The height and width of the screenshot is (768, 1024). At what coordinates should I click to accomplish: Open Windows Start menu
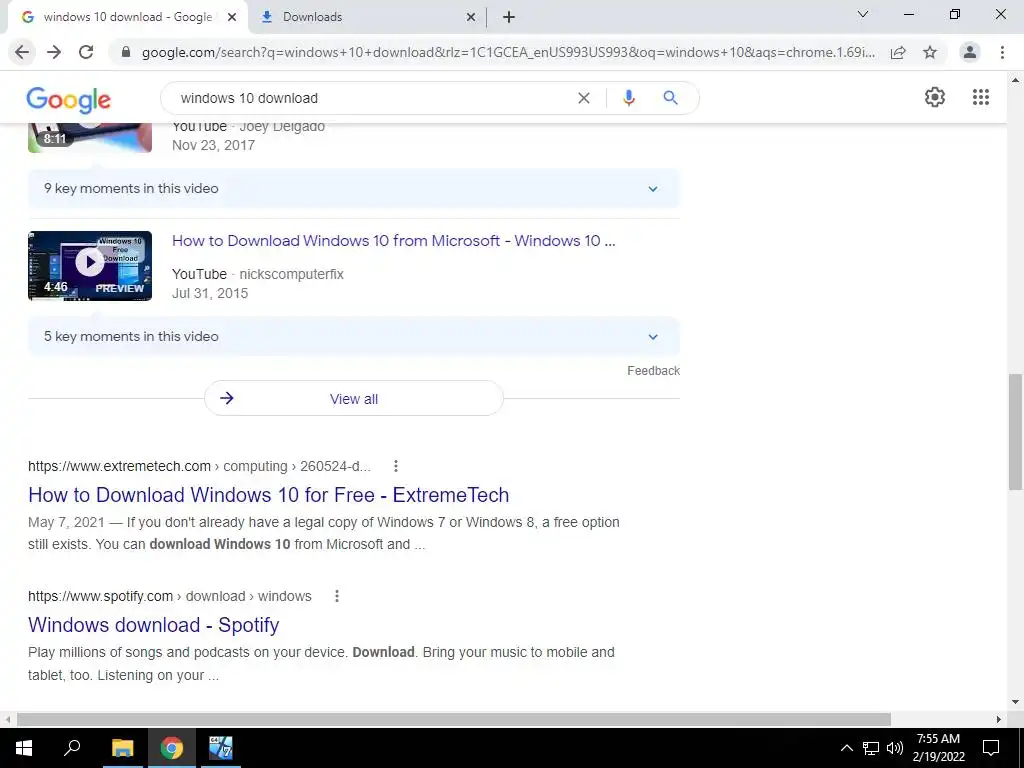click(x=24, y=748)
